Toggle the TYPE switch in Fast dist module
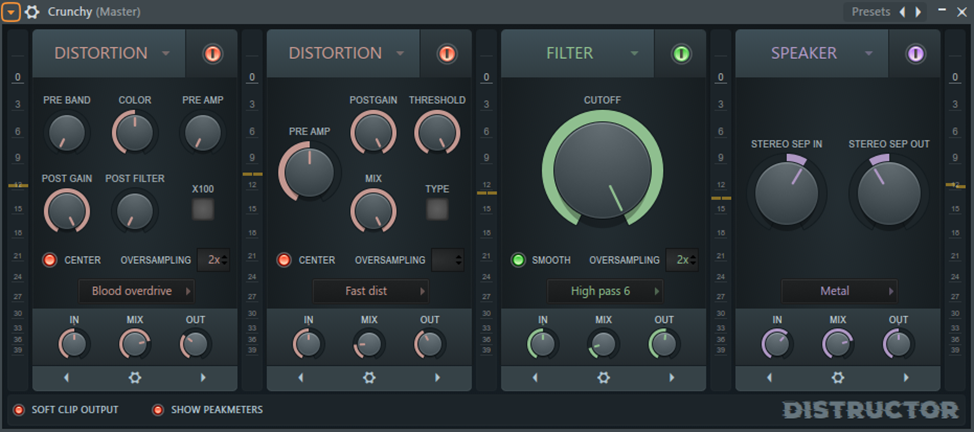This screenshot has width=974, height=432. [x=437, y=209]
